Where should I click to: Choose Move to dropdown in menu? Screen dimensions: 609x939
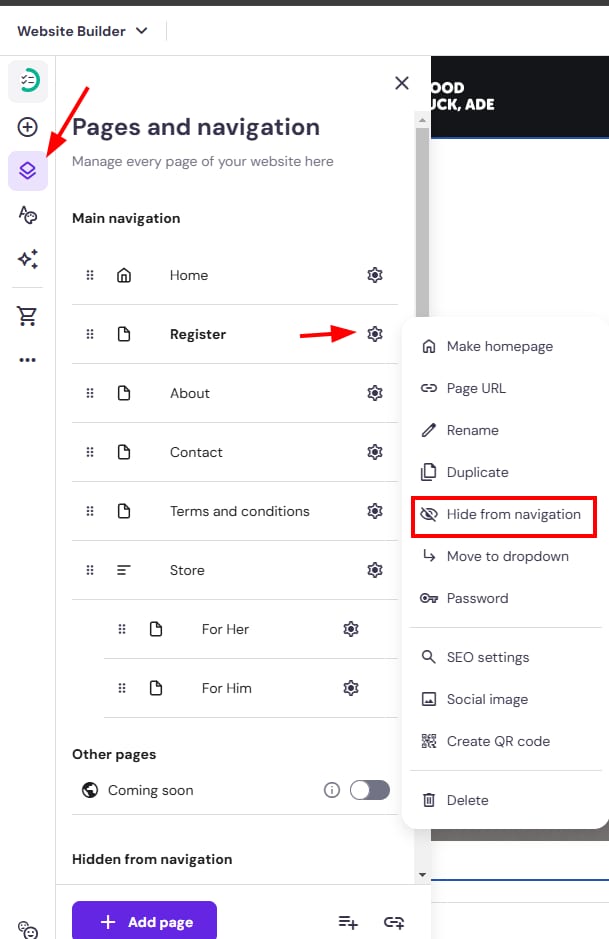[x=507, y=556]
